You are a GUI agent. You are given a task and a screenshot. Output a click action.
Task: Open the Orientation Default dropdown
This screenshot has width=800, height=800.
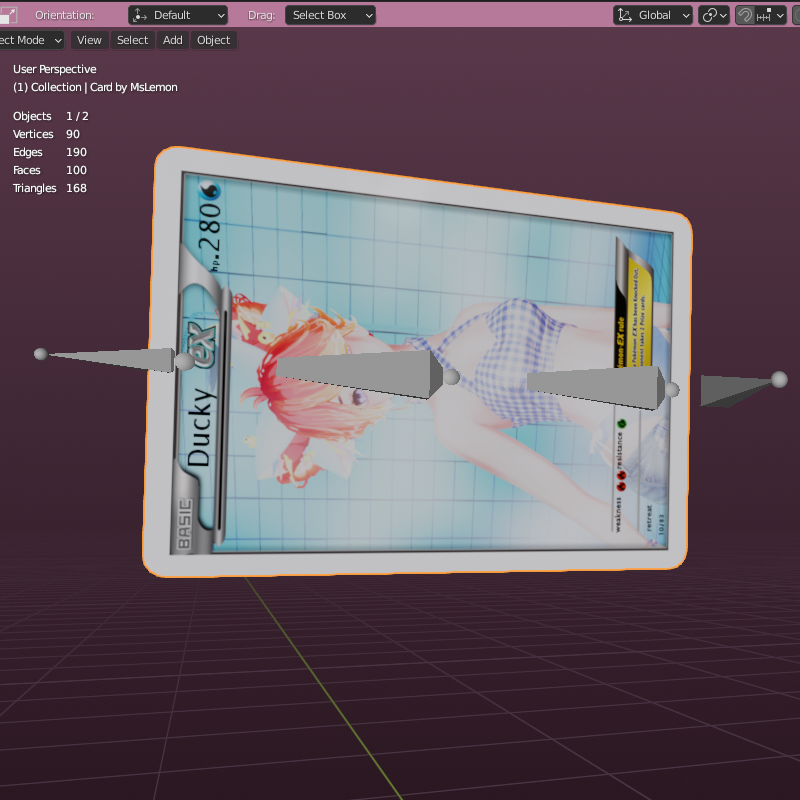tap(178, 15)
